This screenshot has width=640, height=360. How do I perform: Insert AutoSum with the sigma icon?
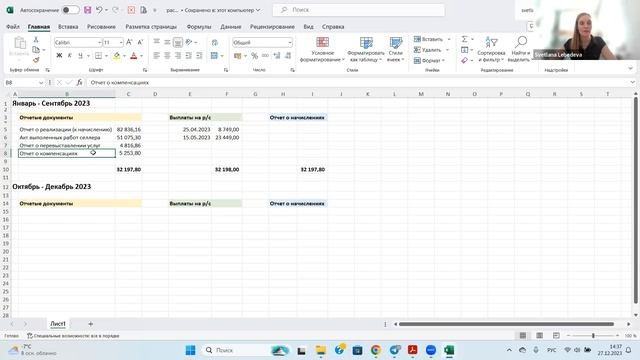pyautogui.click(x=464, y=39)
